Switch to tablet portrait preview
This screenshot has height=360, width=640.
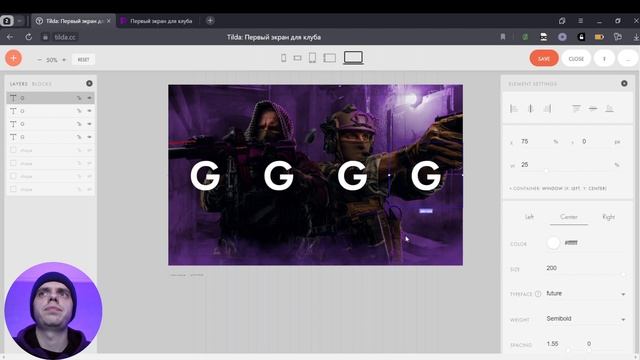[312, 58]
